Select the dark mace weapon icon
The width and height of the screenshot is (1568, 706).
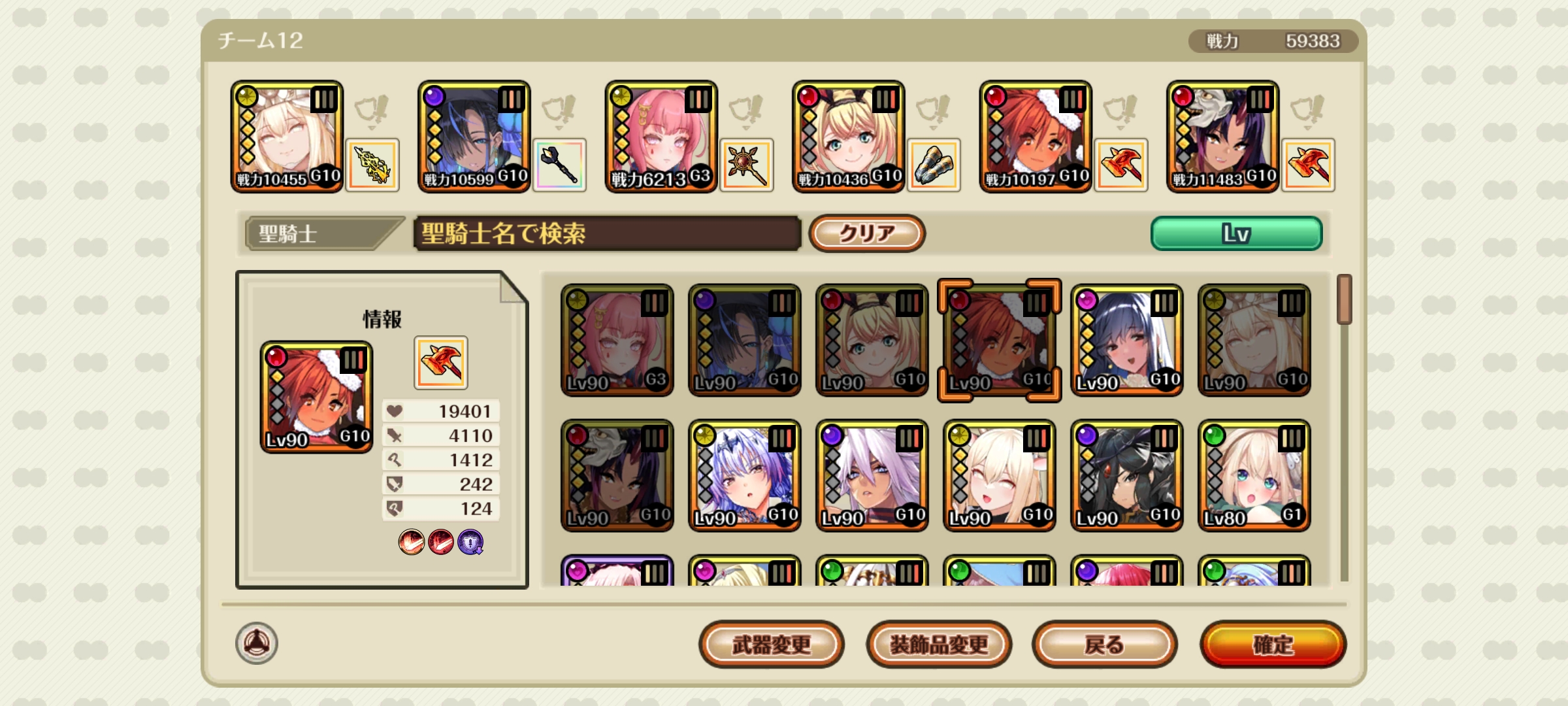(x=559, y=165)
